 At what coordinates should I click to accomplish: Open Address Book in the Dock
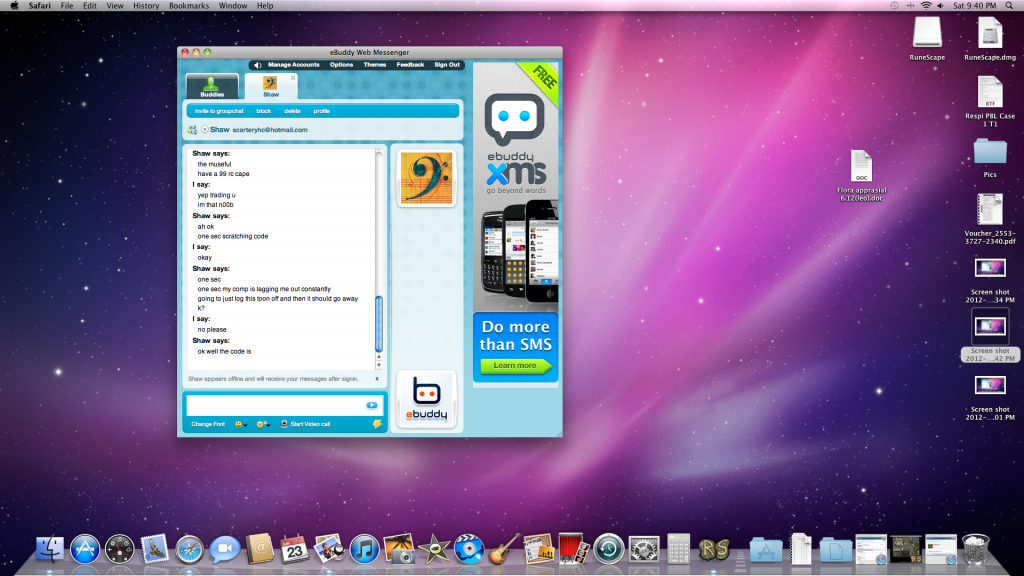coord(259,549)
